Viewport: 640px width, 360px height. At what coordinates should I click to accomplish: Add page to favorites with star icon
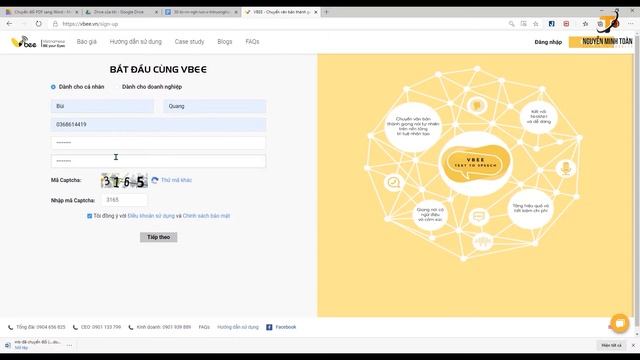536,24
